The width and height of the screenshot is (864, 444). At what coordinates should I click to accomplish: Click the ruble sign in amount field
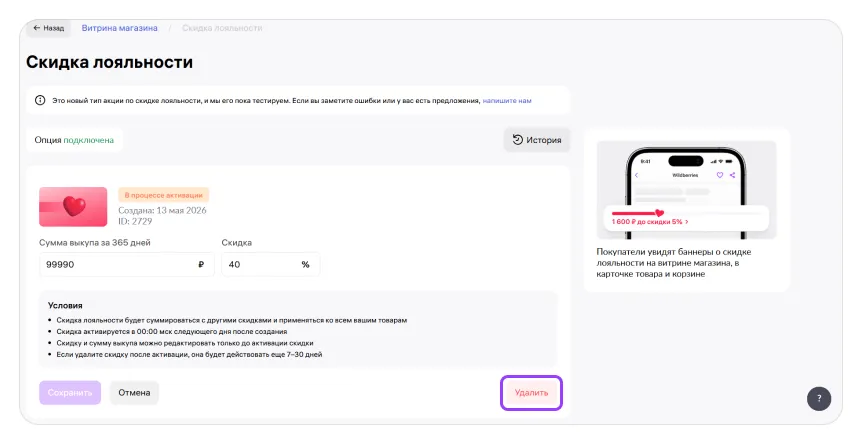[x=201, y=264]
